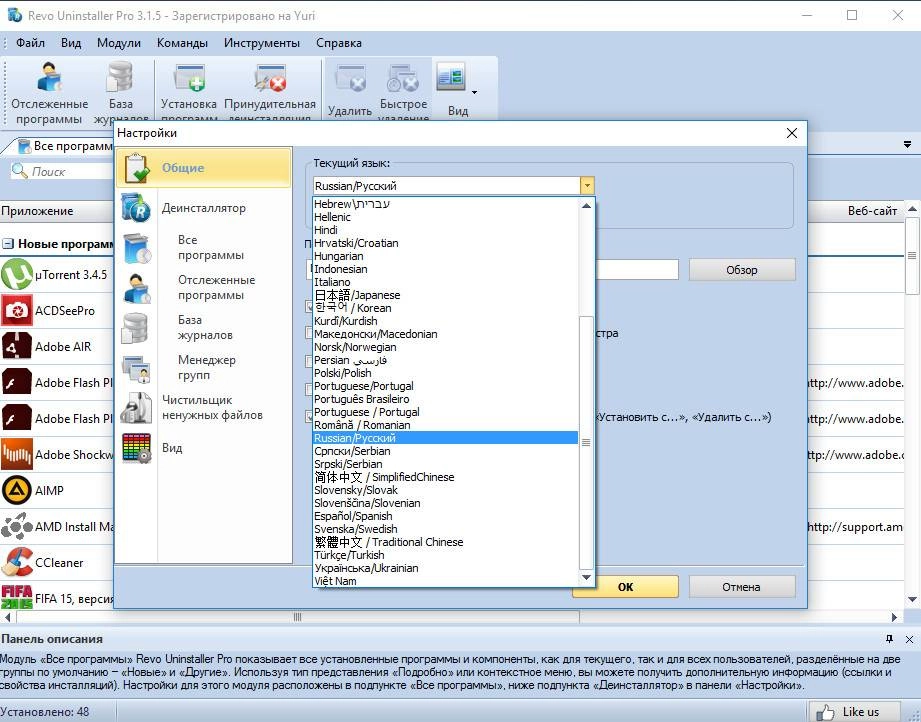Click the Отслеженные программы icon in settings sidebar
Viewport: 921px width, 722px height.
(137, 288)
